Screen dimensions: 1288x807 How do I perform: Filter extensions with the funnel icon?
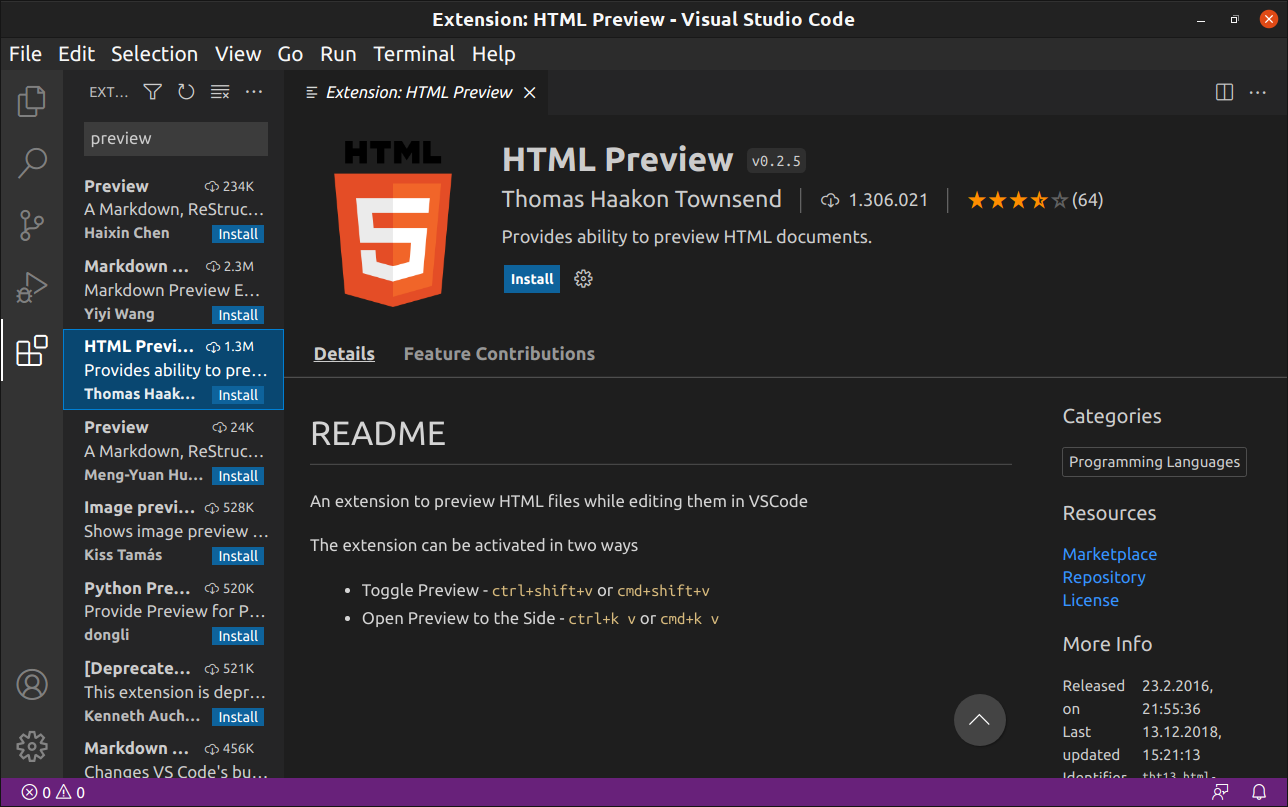click(152, 92)
